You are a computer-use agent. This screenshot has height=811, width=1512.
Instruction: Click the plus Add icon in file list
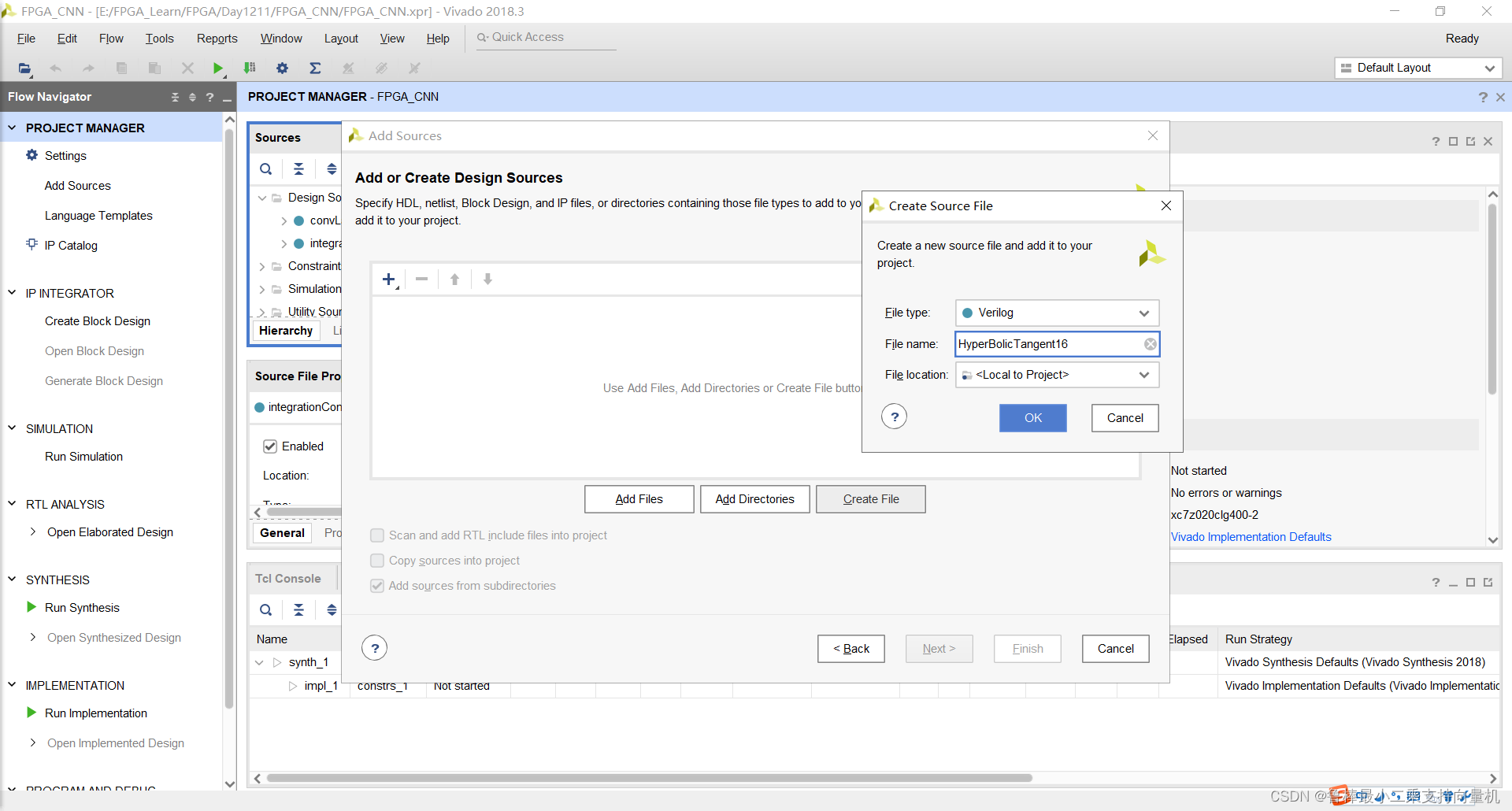(389, 280)
